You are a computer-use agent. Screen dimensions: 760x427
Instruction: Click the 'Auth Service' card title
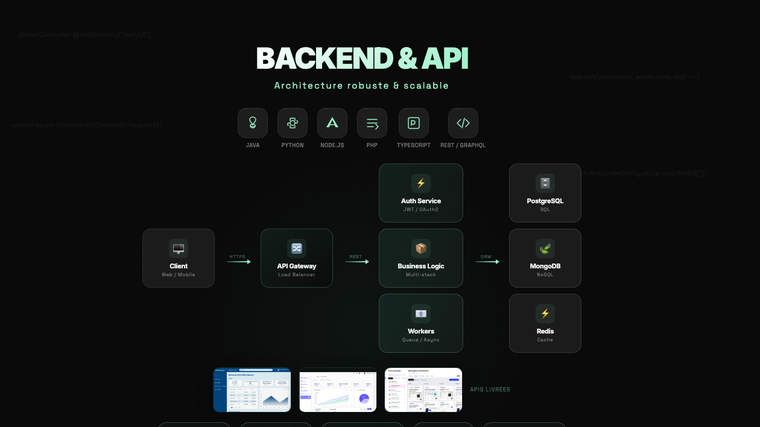click(421, 201)
